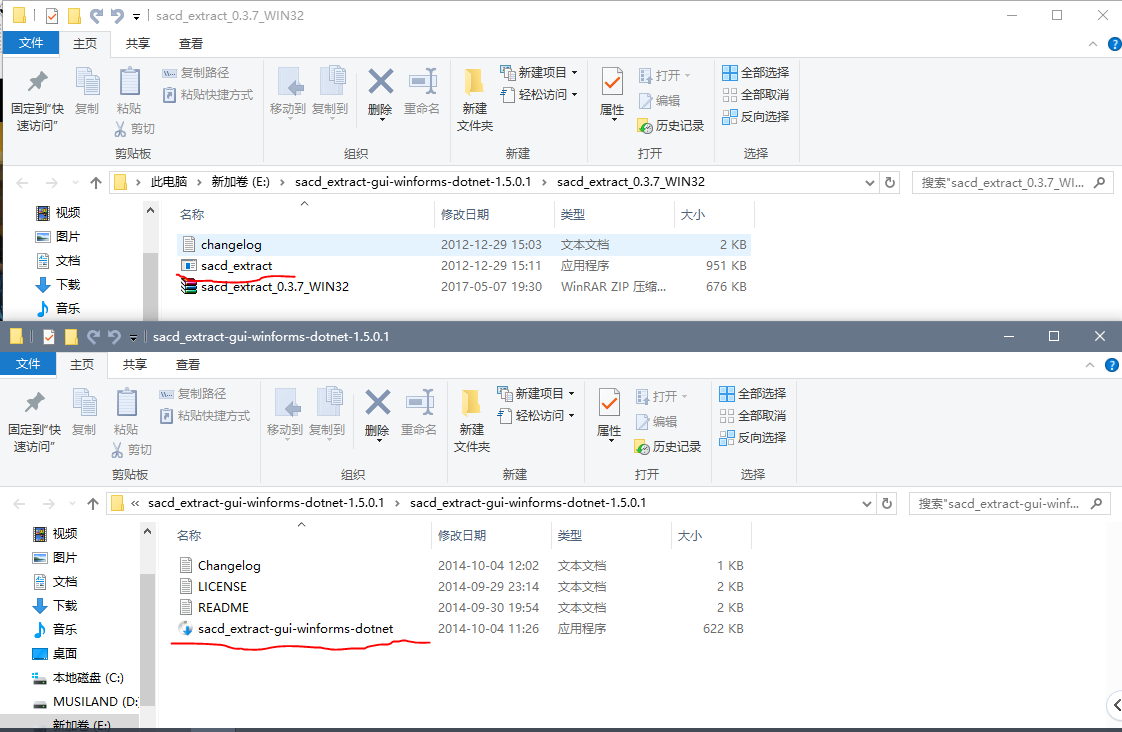Click the 移动到 (Move to) ribbon icon
The image size is (1122, 732).
click(288, 92)
